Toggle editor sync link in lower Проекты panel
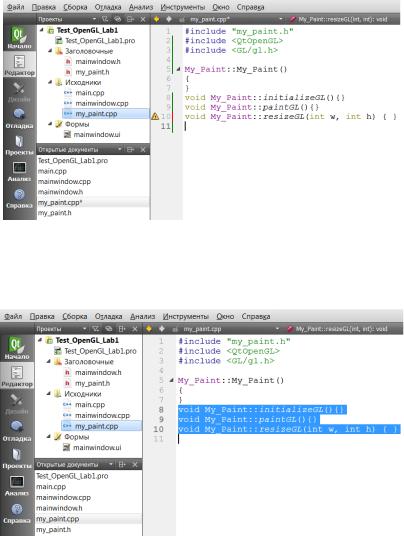This screenshot has width=404, height=536. [109, 329]
